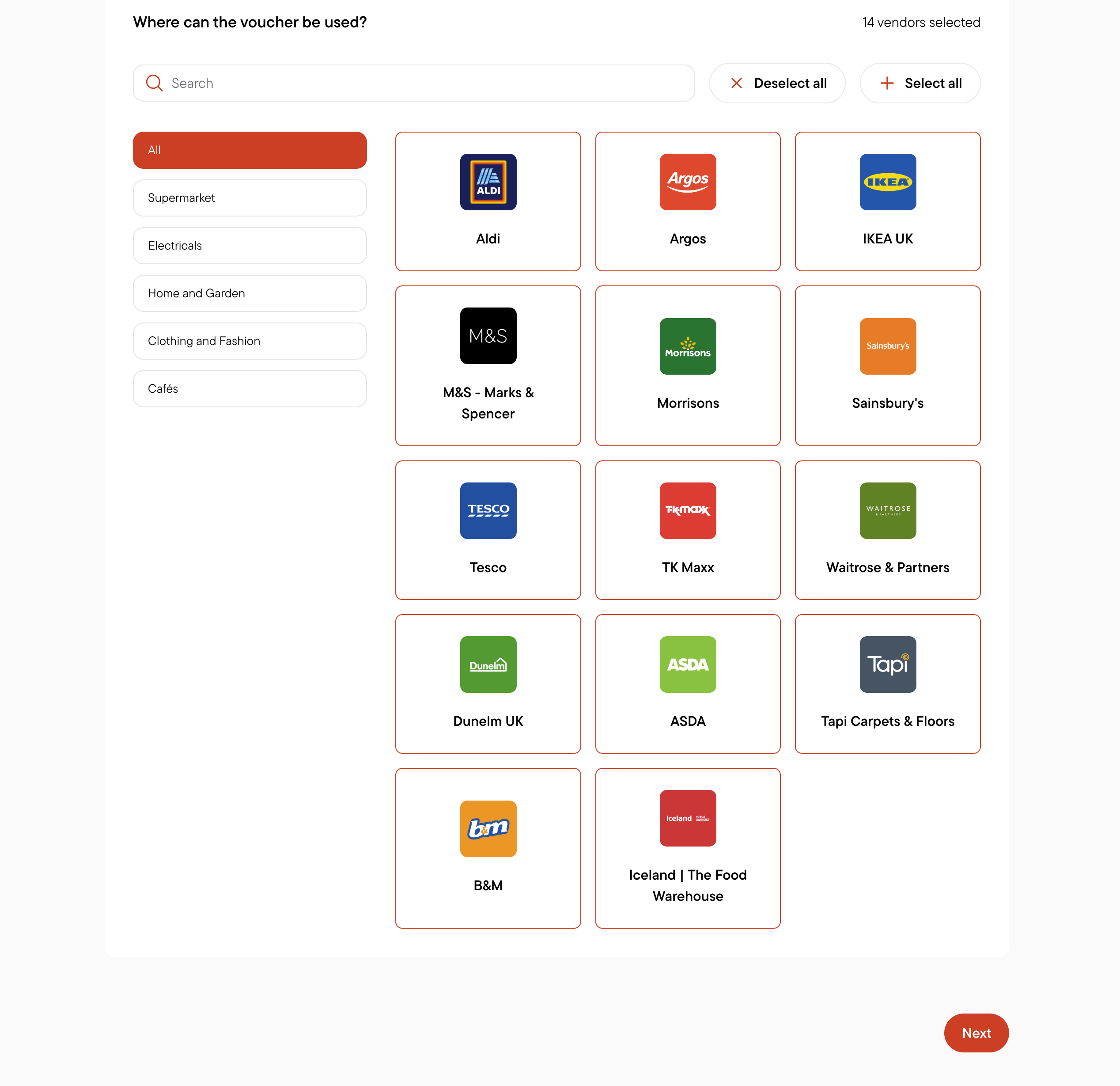Toggle the TK Maxx vendor label
This screenshot has height=1086, width=1120.
coord(688,568)
